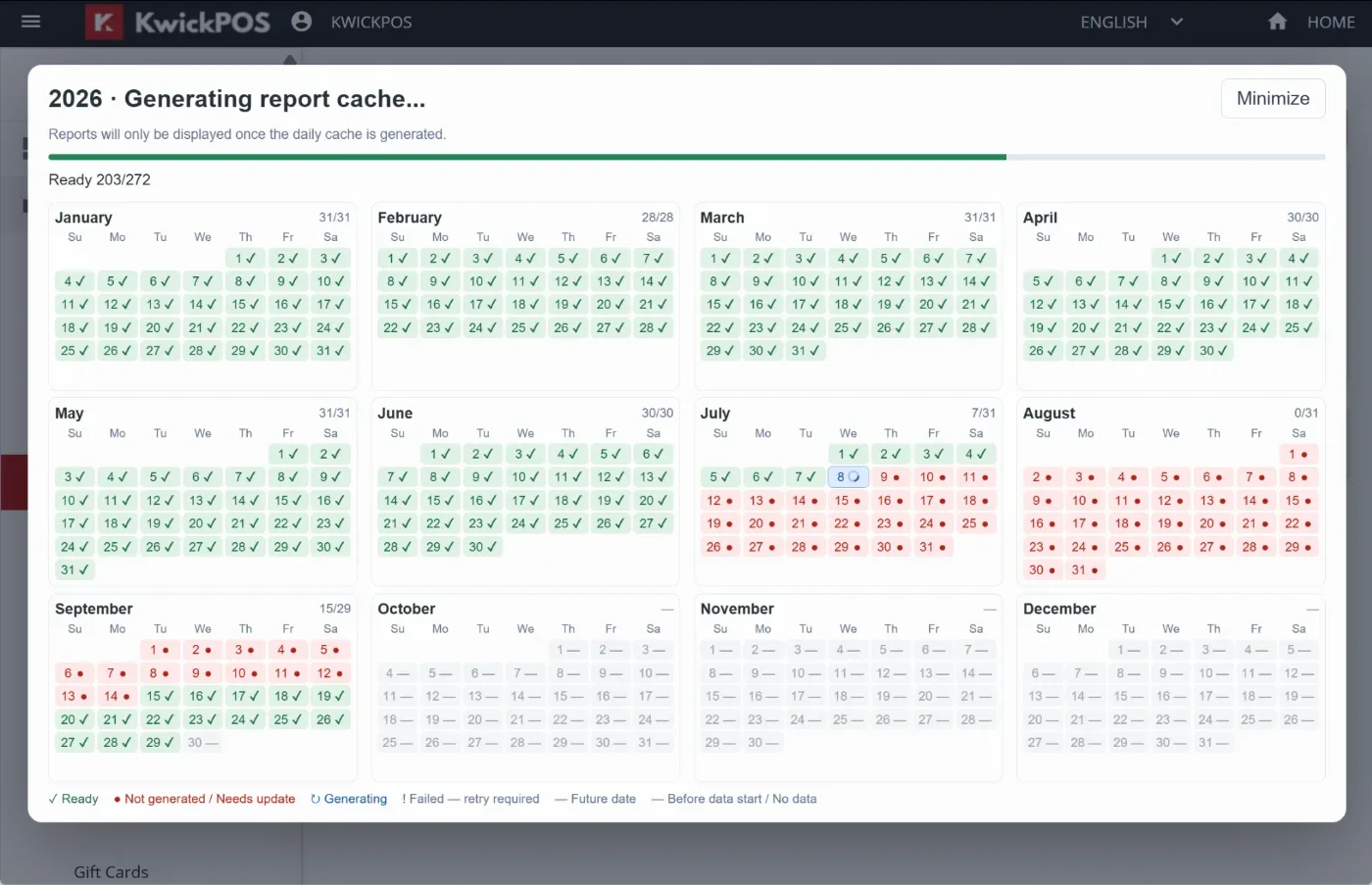1372x885 pixels.
Task: Select September 14 not-generated day
Action: [x=118, y=697]
